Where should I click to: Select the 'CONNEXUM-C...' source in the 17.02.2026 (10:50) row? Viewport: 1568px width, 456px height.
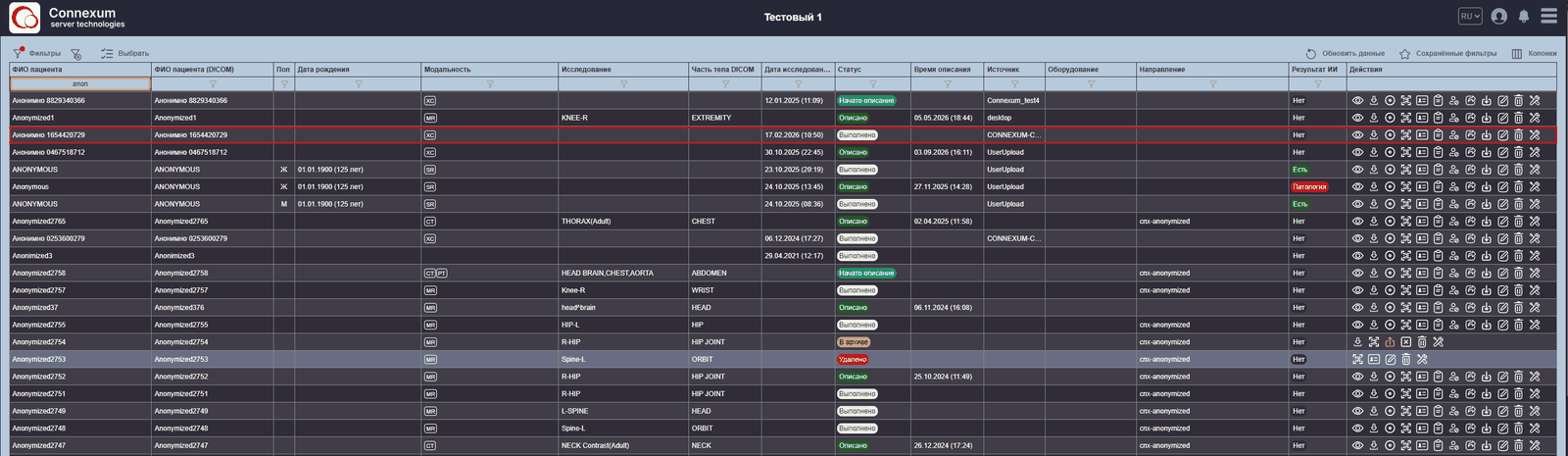(1014, 134)
